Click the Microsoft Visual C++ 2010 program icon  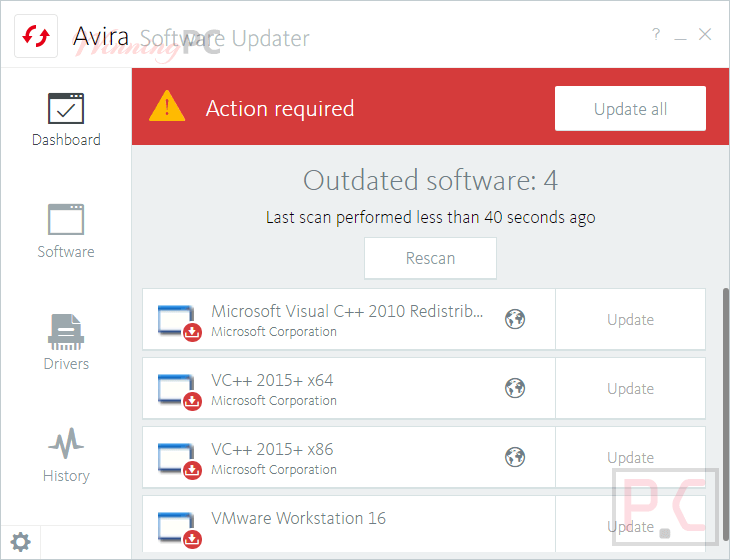click(x=179, y=323)
